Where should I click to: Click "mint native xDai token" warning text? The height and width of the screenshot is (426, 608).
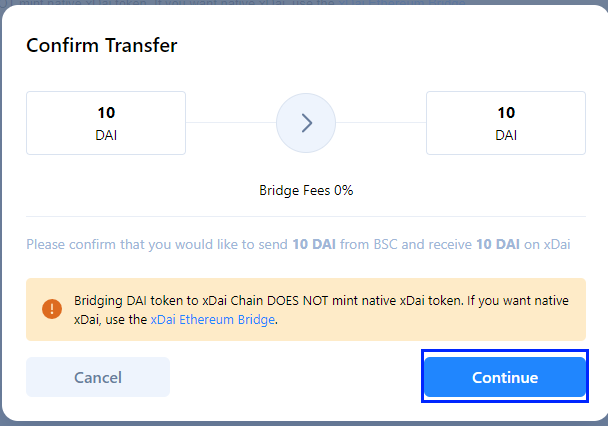coord(397,300)
